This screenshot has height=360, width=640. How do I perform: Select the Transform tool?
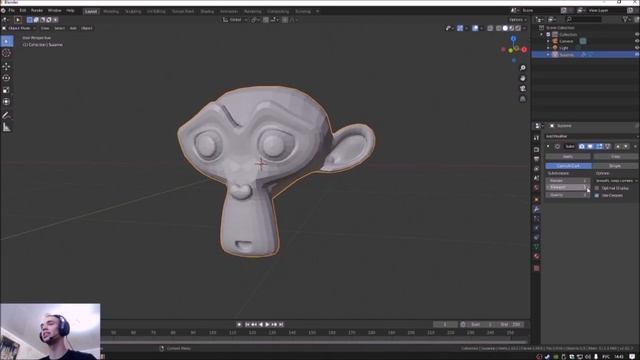[x=7, y=102]
